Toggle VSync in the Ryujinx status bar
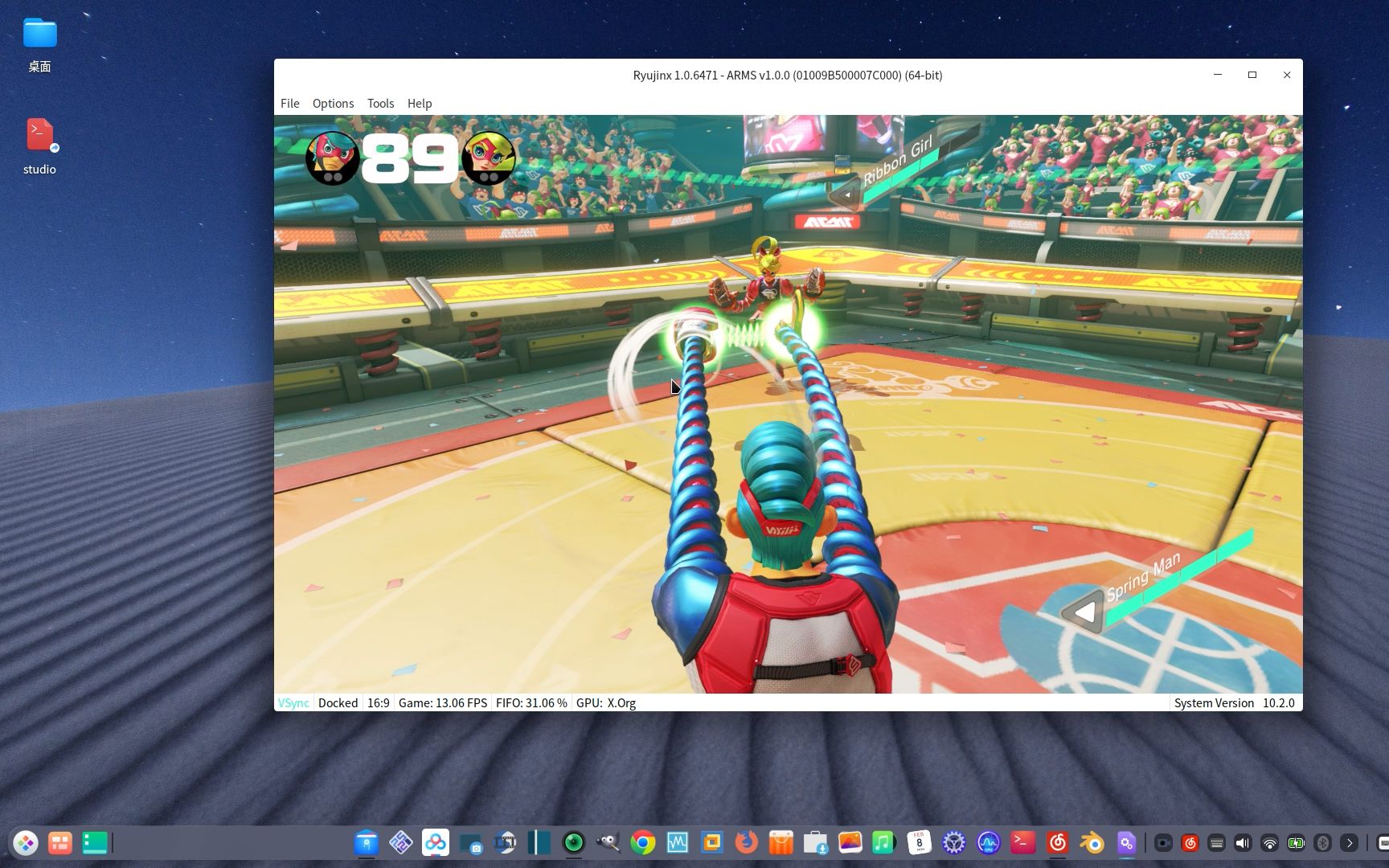Image resolution: width=1389 pixels, height=868 pixels. (x=293, y=702)
